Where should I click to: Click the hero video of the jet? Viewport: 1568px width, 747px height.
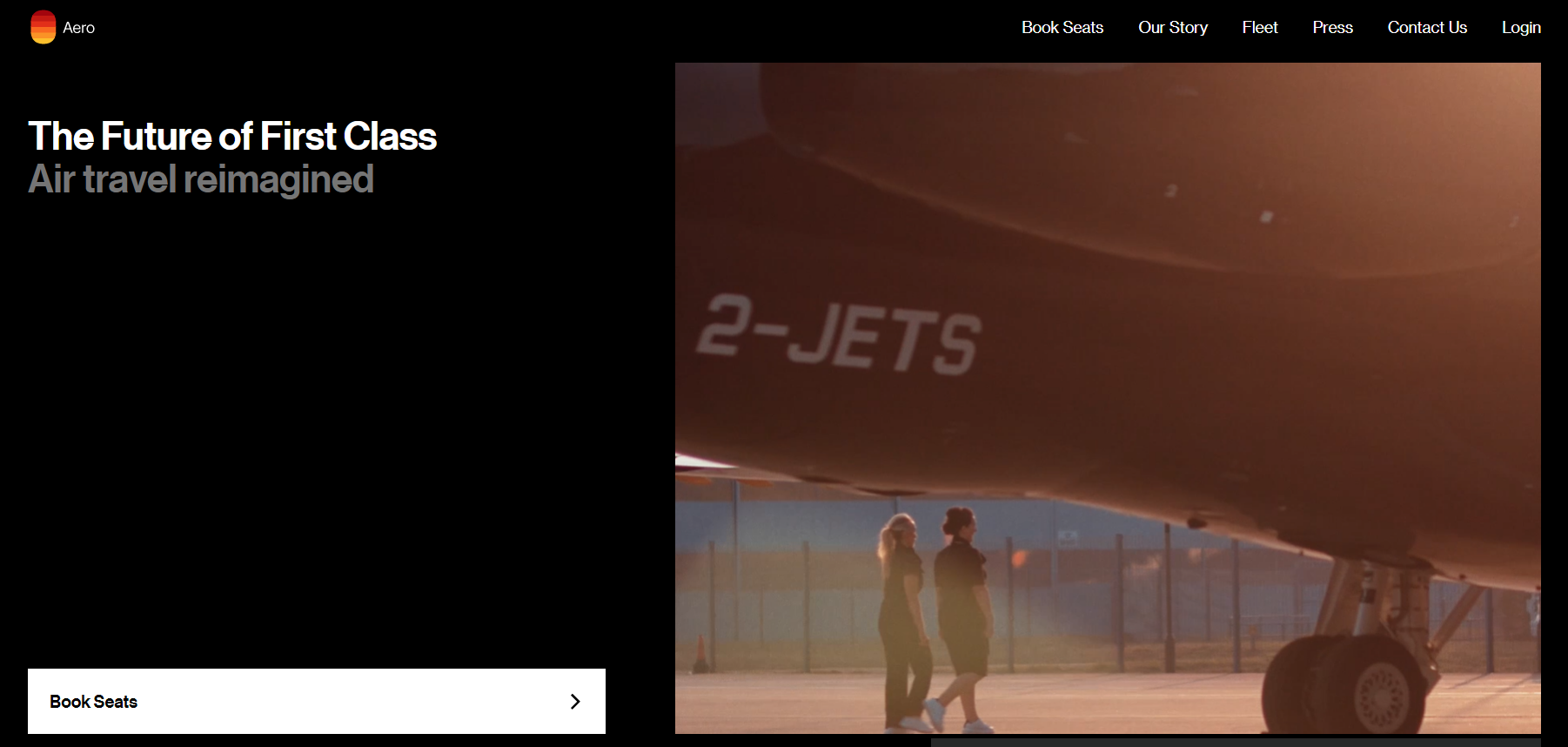click(1108, 398)
